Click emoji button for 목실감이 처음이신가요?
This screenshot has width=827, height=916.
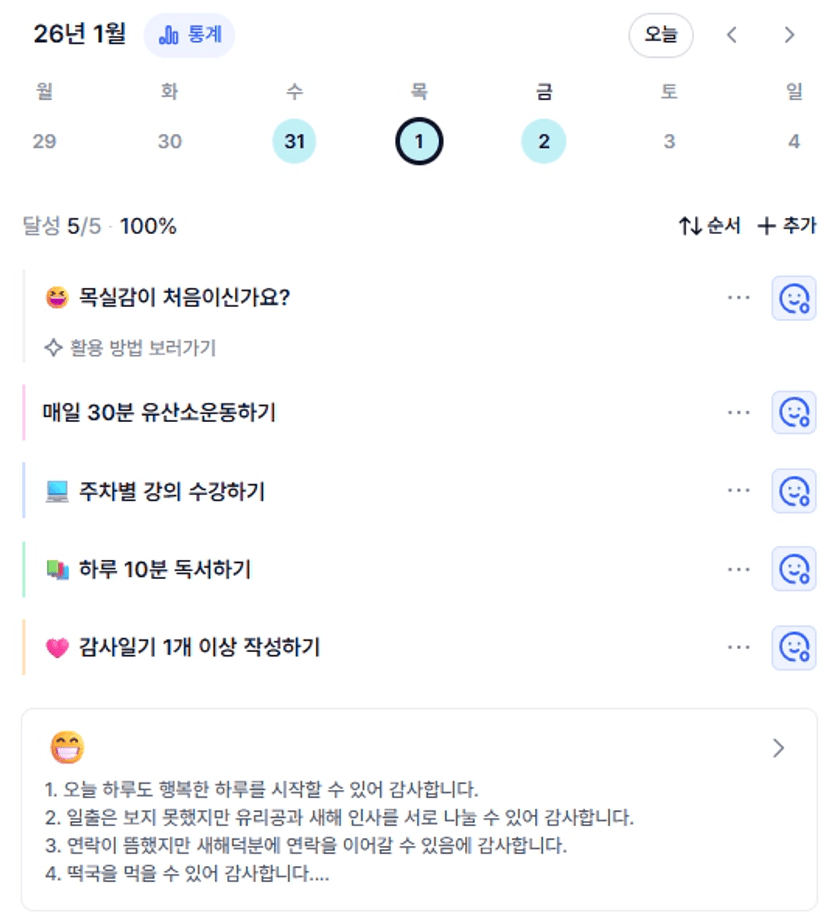tap(794, 298)
